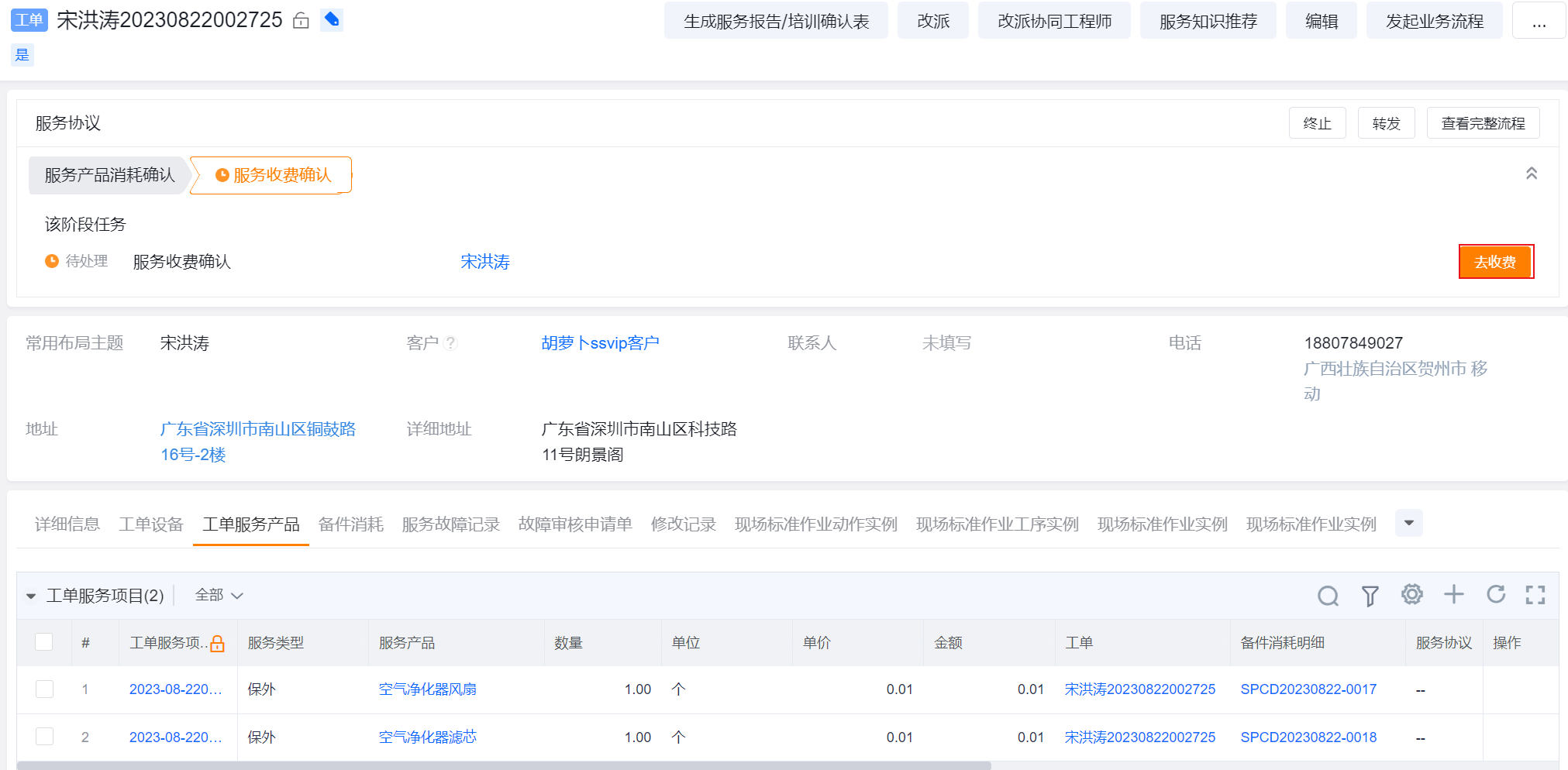Click the 改派协同工程师 button
1568x770 pixels.
(1054, 21)
